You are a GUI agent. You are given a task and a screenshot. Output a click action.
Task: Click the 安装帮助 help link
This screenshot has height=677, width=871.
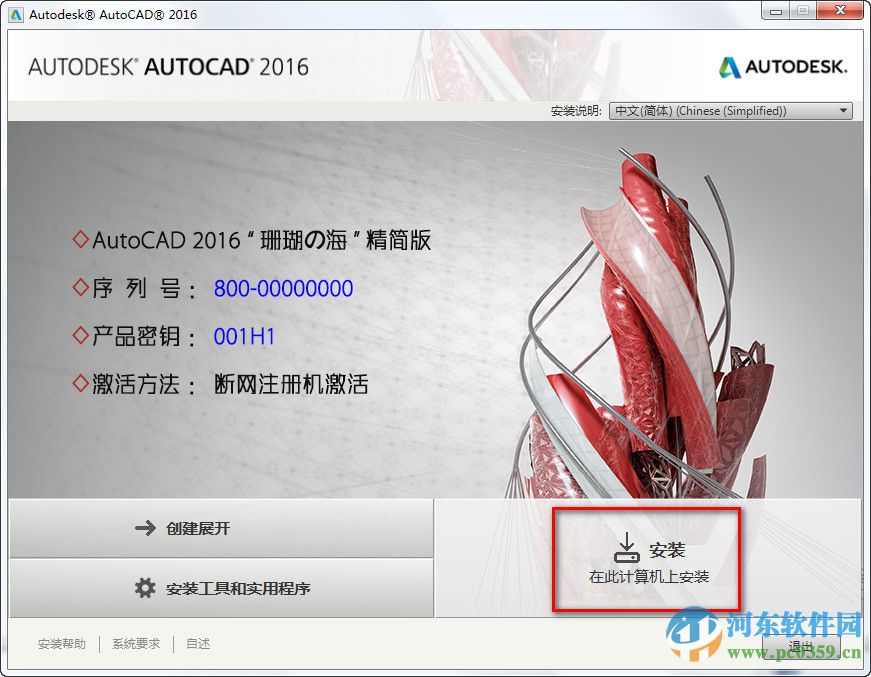click(x=62, y=643)
